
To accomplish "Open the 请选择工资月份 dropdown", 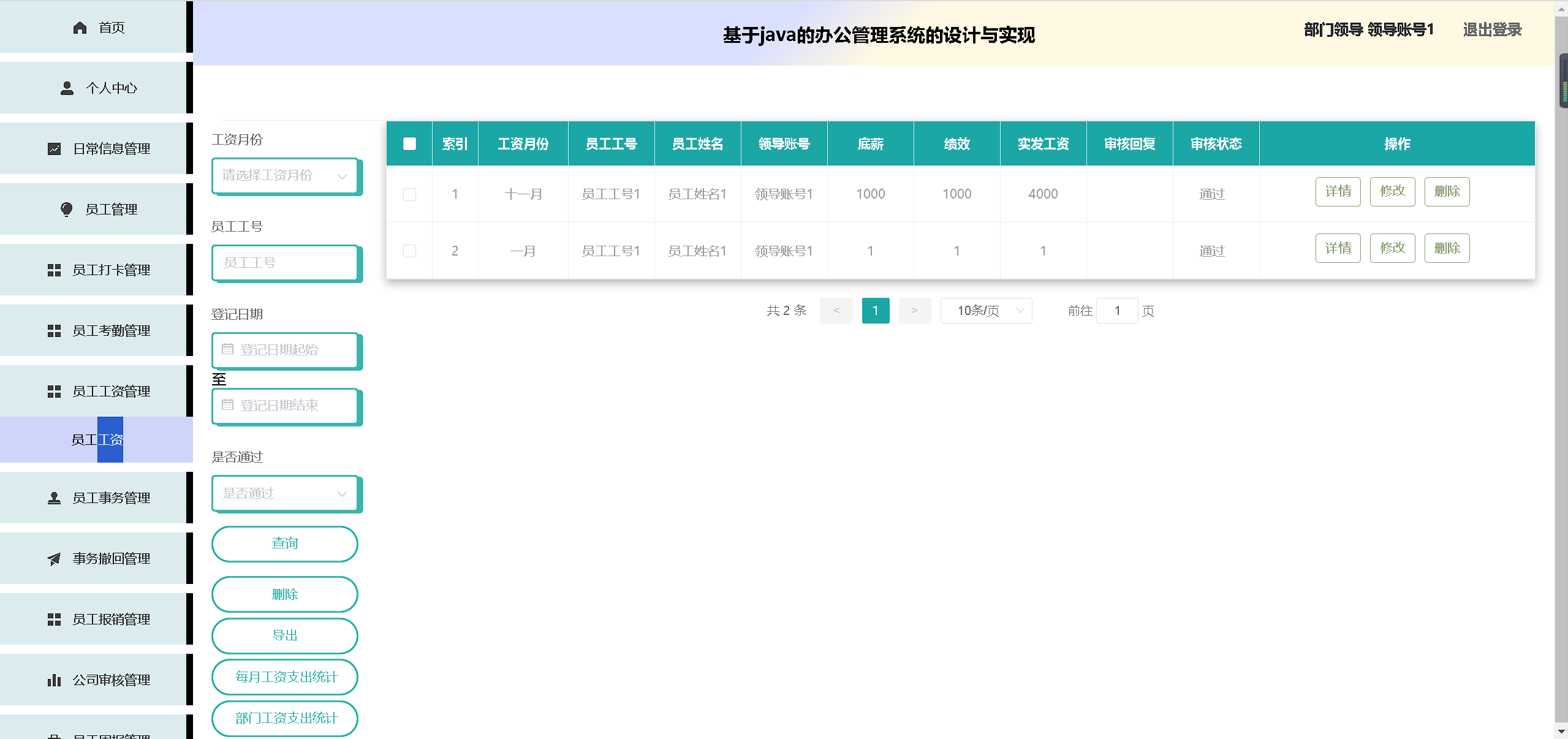I will point(285,176).
